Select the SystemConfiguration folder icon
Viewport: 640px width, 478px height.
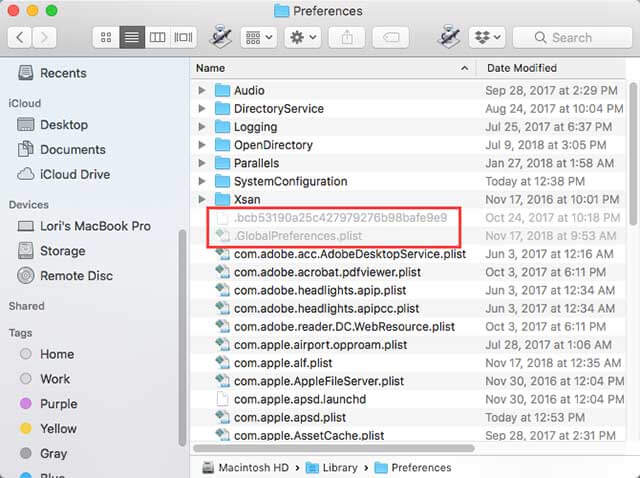point(222,181)
